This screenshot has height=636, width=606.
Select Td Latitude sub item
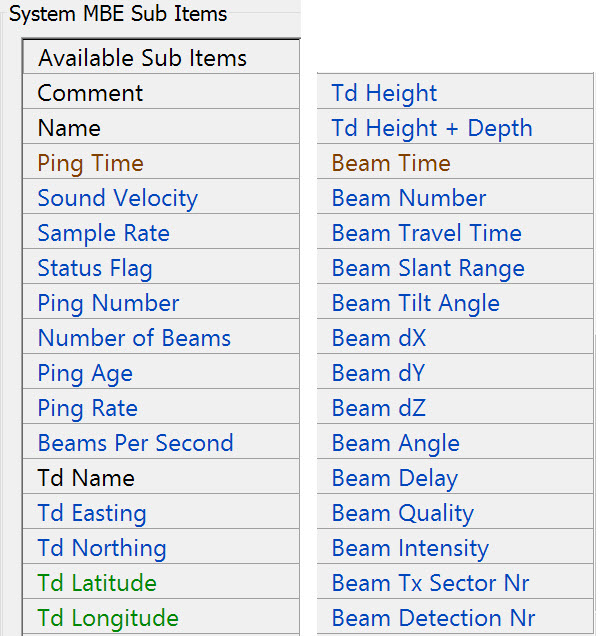pyautogui.click(x=97, y=583)
